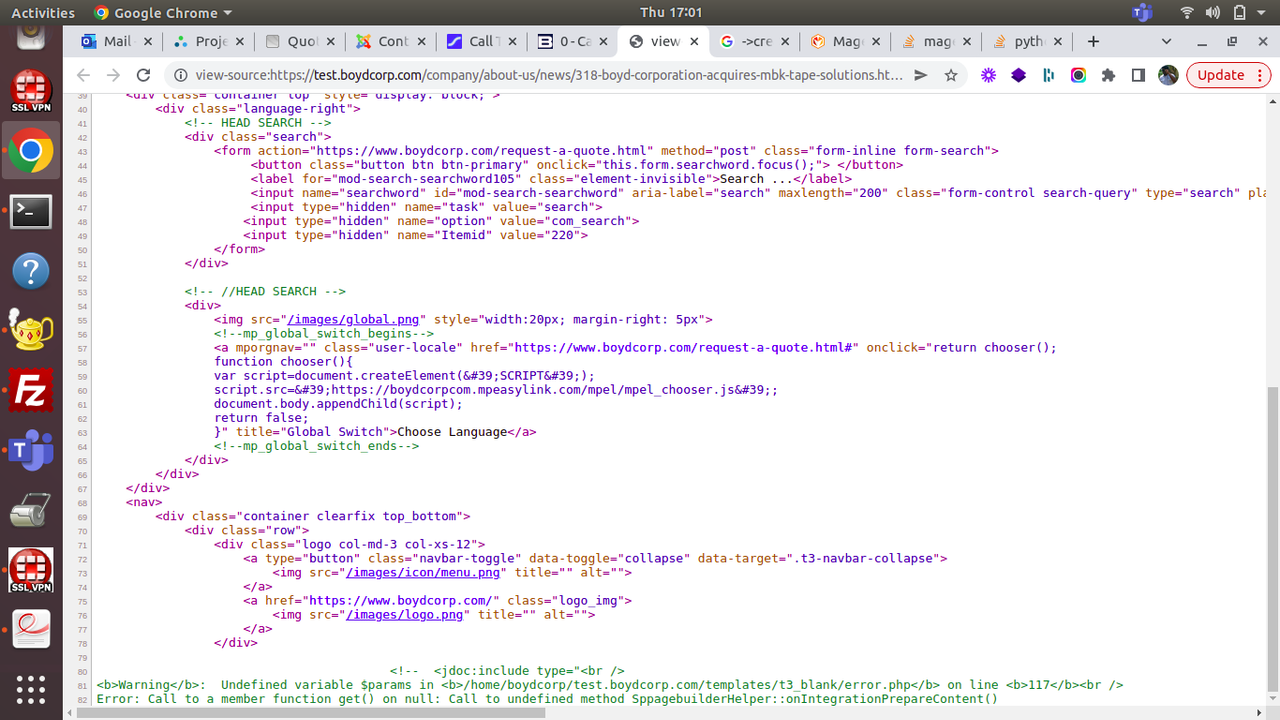The height and width of the screenshot is (720, 1280).
Task: Open the Activities menu
Action: [x=43, y=13]
